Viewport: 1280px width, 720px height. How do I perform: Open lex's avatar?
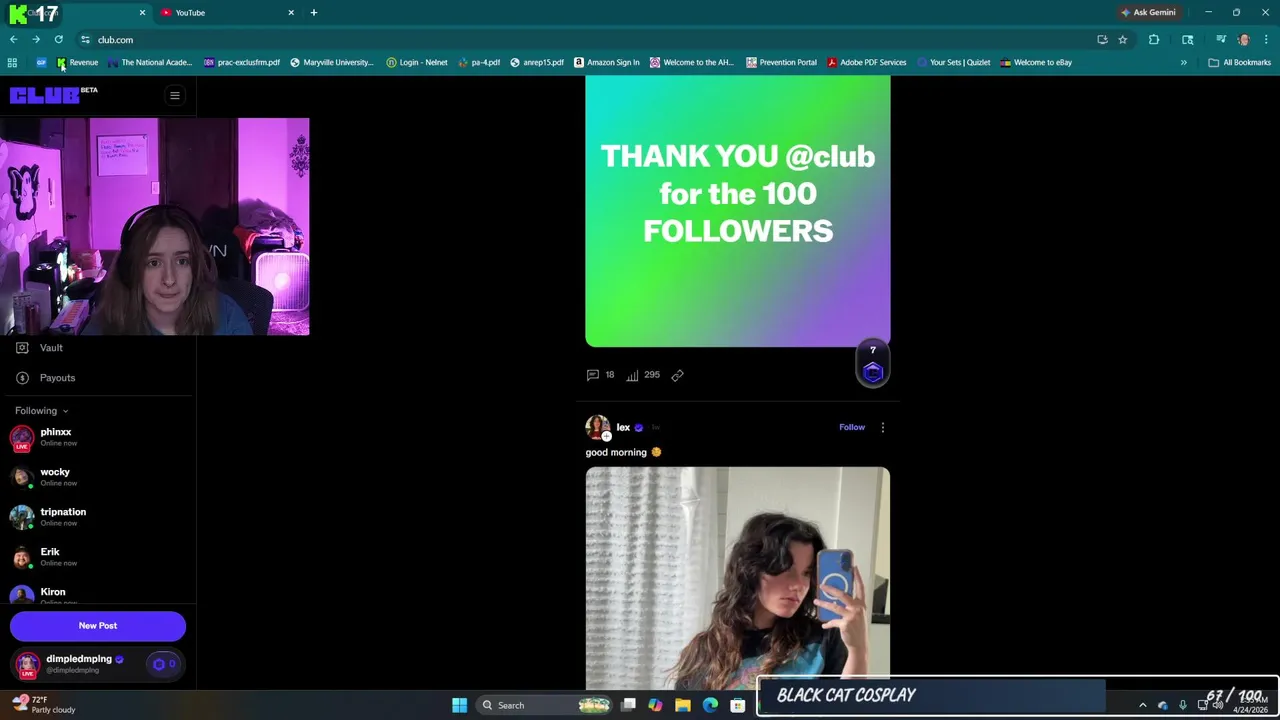(598, 428)
